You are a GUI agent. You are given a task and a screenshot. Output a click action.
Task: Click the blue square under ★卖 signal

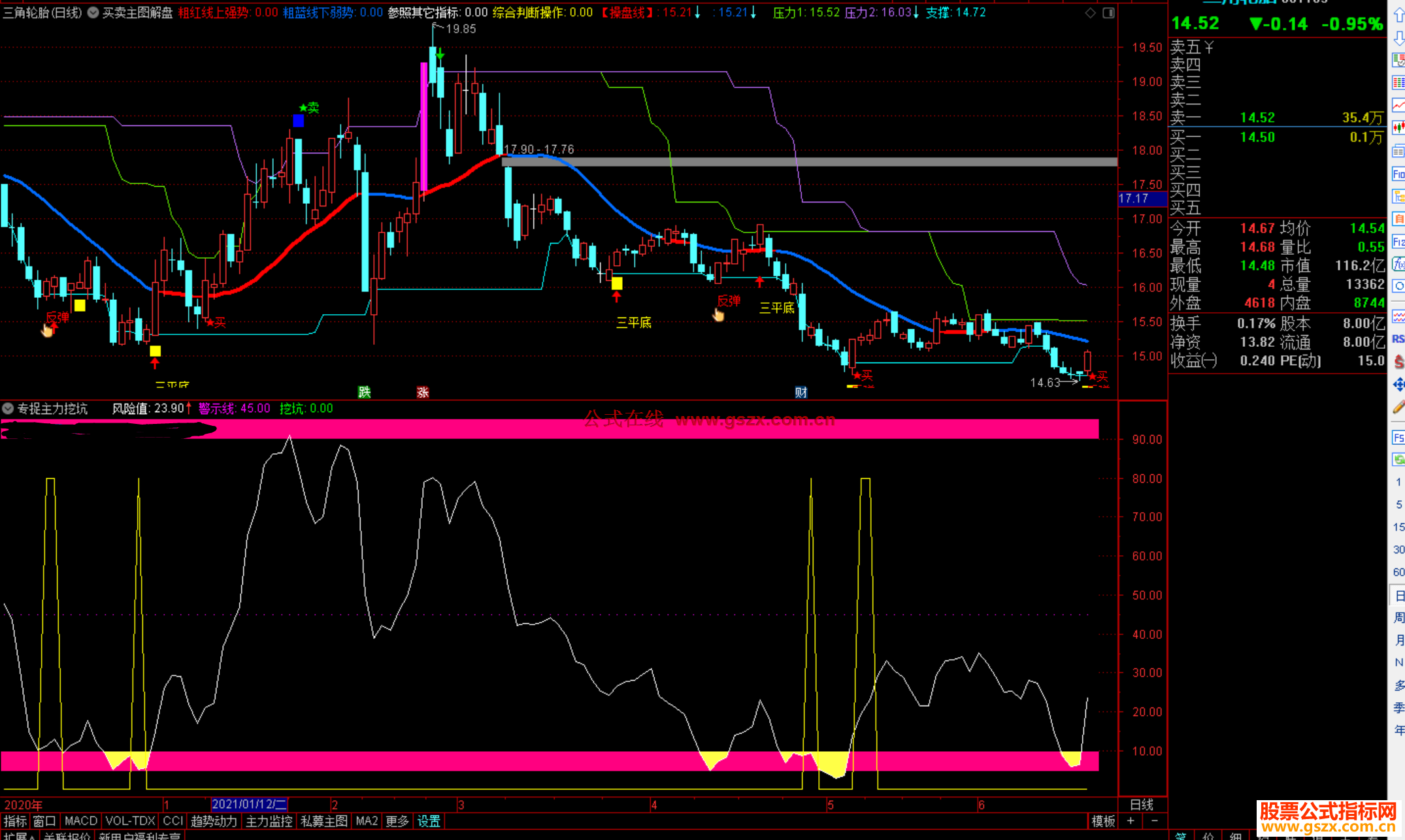pyautogui.click(x=299, y=121)
